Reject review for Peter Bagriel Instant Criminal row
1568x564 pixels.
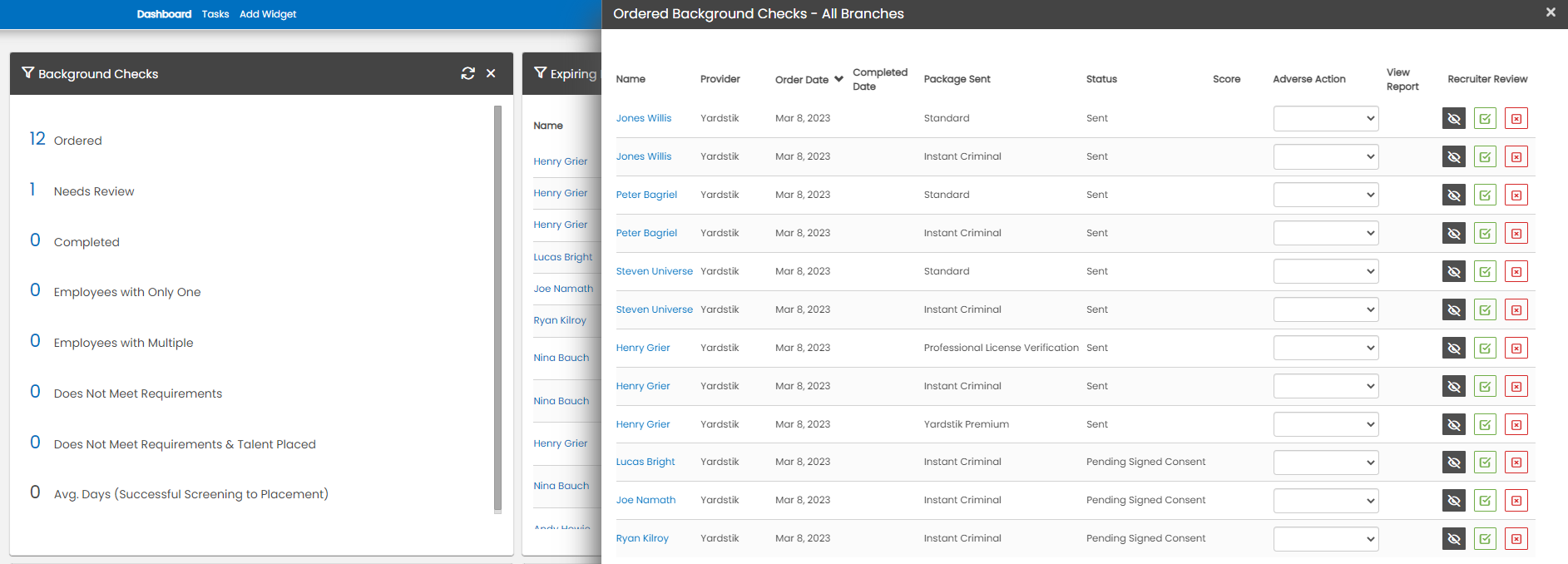tap(1516, 233)
